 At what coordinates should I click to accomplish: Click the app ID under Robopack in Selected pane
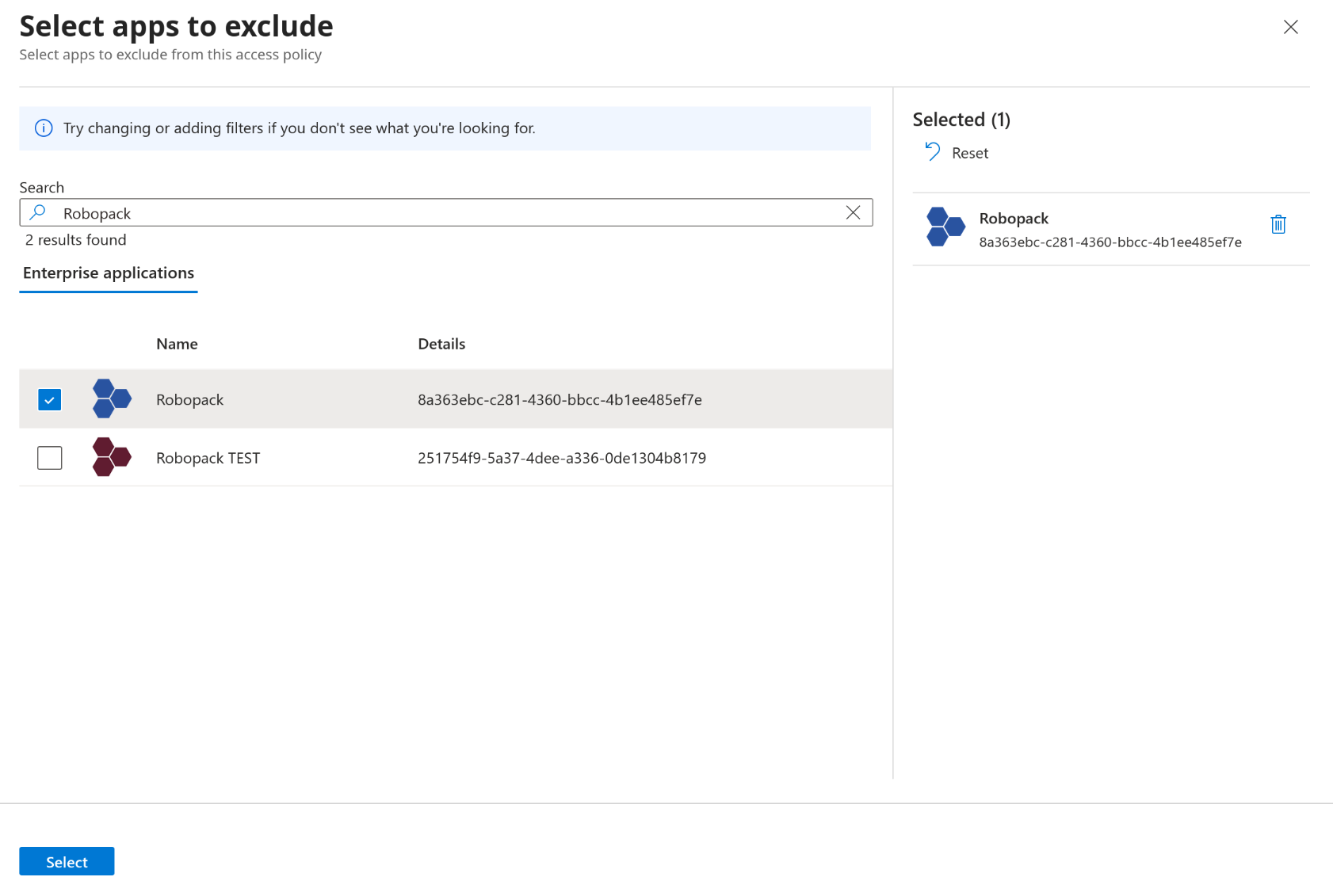click(x=1110, y=242)
